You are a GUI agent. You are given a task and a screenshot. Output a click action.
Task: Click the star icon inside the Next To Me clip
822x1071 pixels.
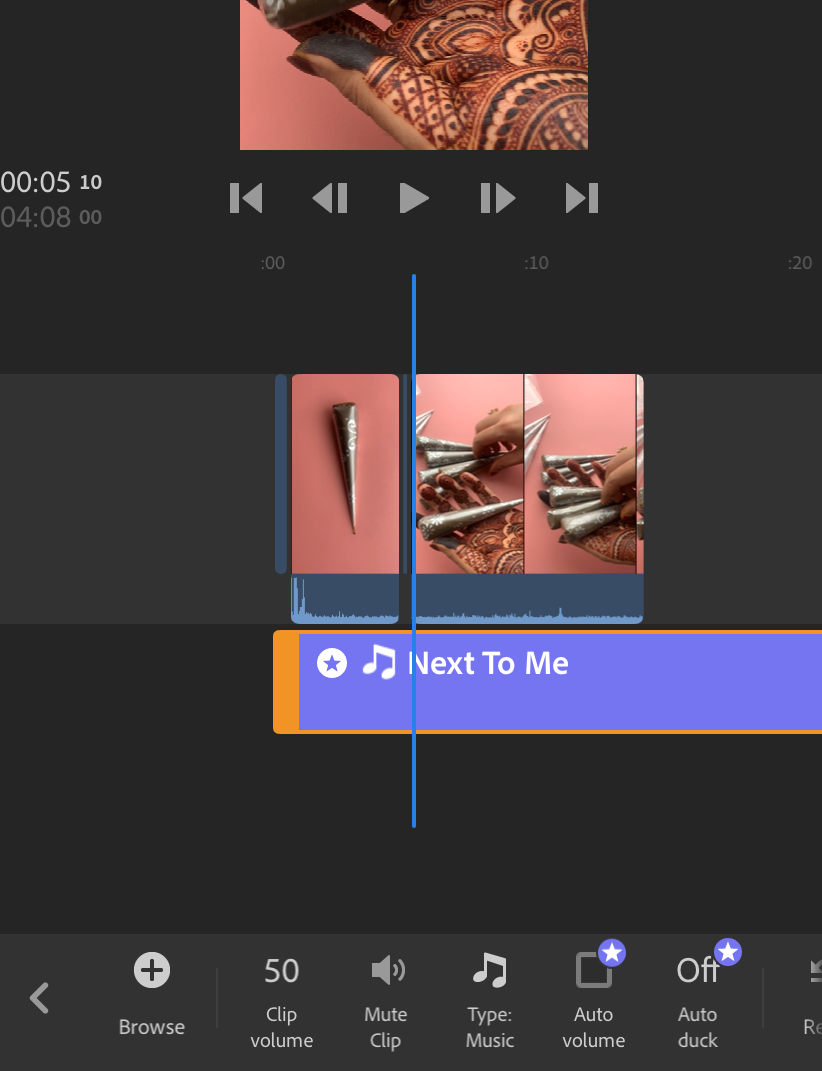[x=331, y=663]
